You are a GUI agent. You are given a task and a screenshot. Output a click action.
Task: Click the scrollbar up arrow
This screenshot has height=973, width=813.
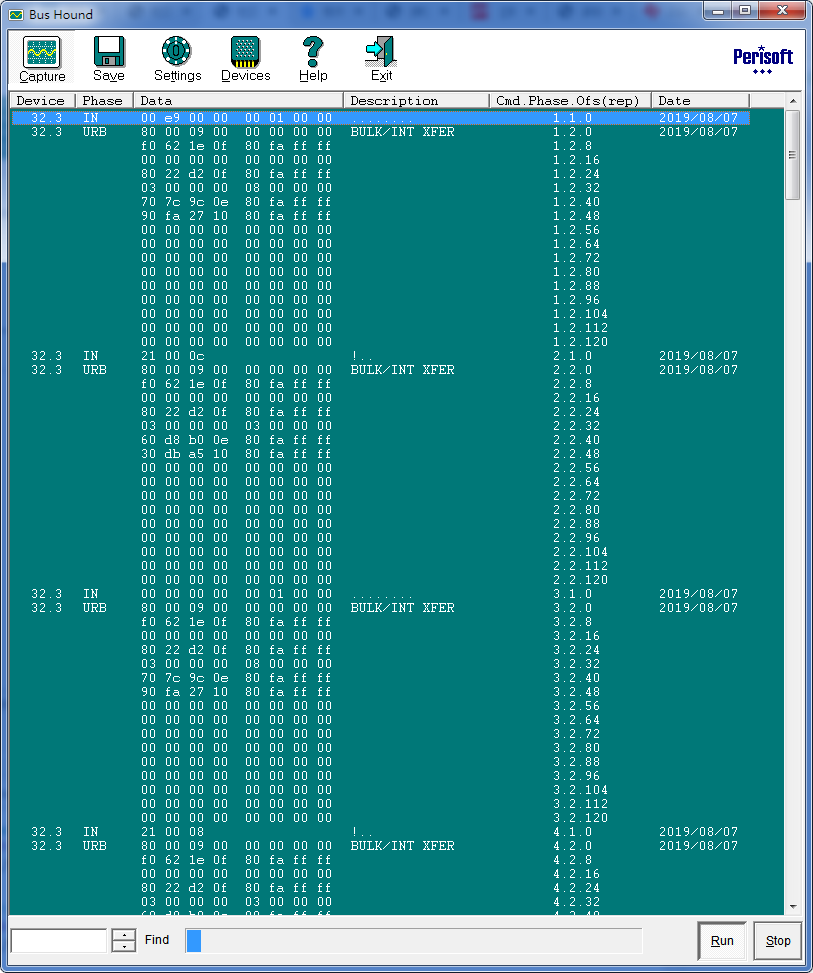[793, 101]
